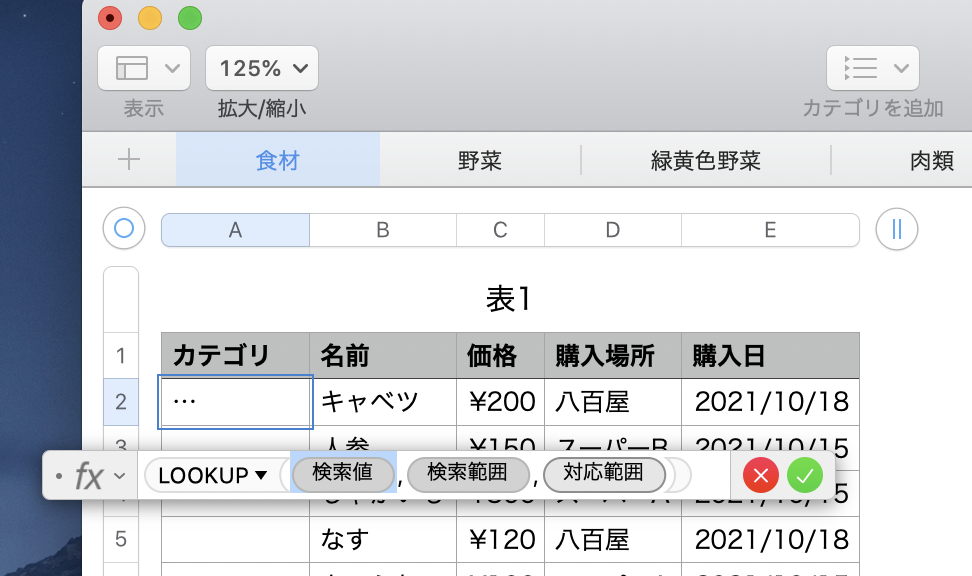Select the 食材 sheet tab
The height and width of the screenshot is (576, 972).
click(x=278, y=160)
